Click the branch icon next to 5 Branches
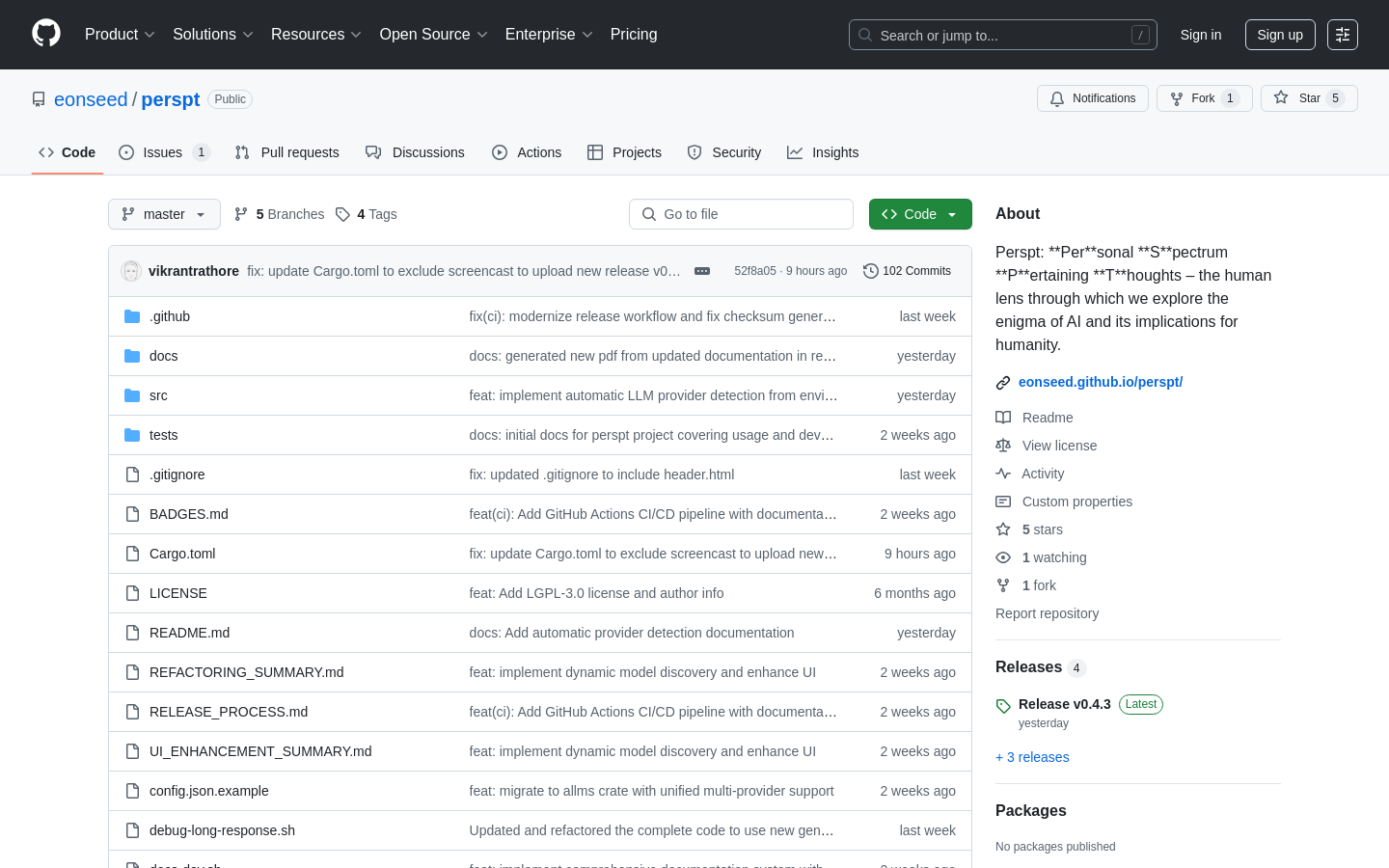1389x868 pixels. (241, 214)
